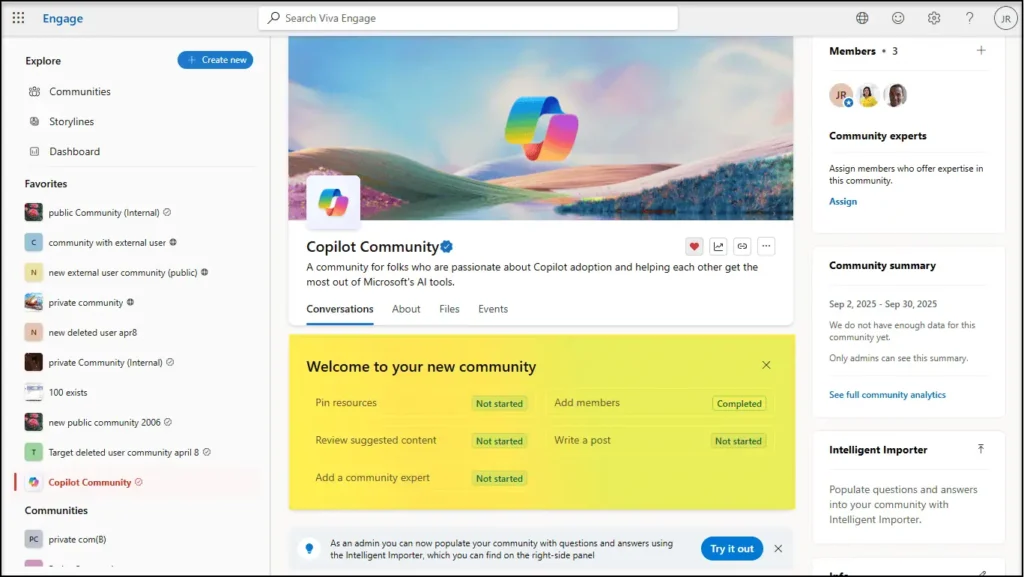Open community analytics via the chart icon
Screen dimensions: 1024x577
click(718, 246)
